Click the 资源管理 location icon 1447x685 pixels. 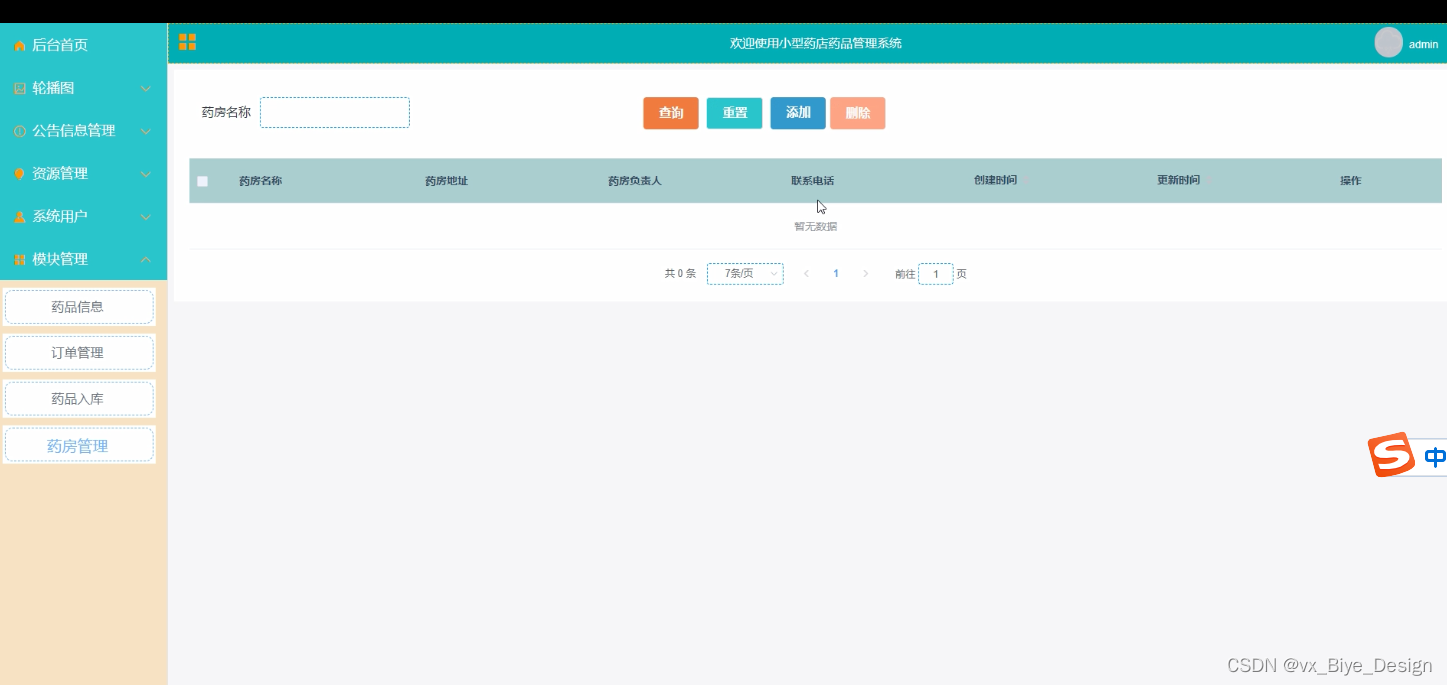point(20,174)
